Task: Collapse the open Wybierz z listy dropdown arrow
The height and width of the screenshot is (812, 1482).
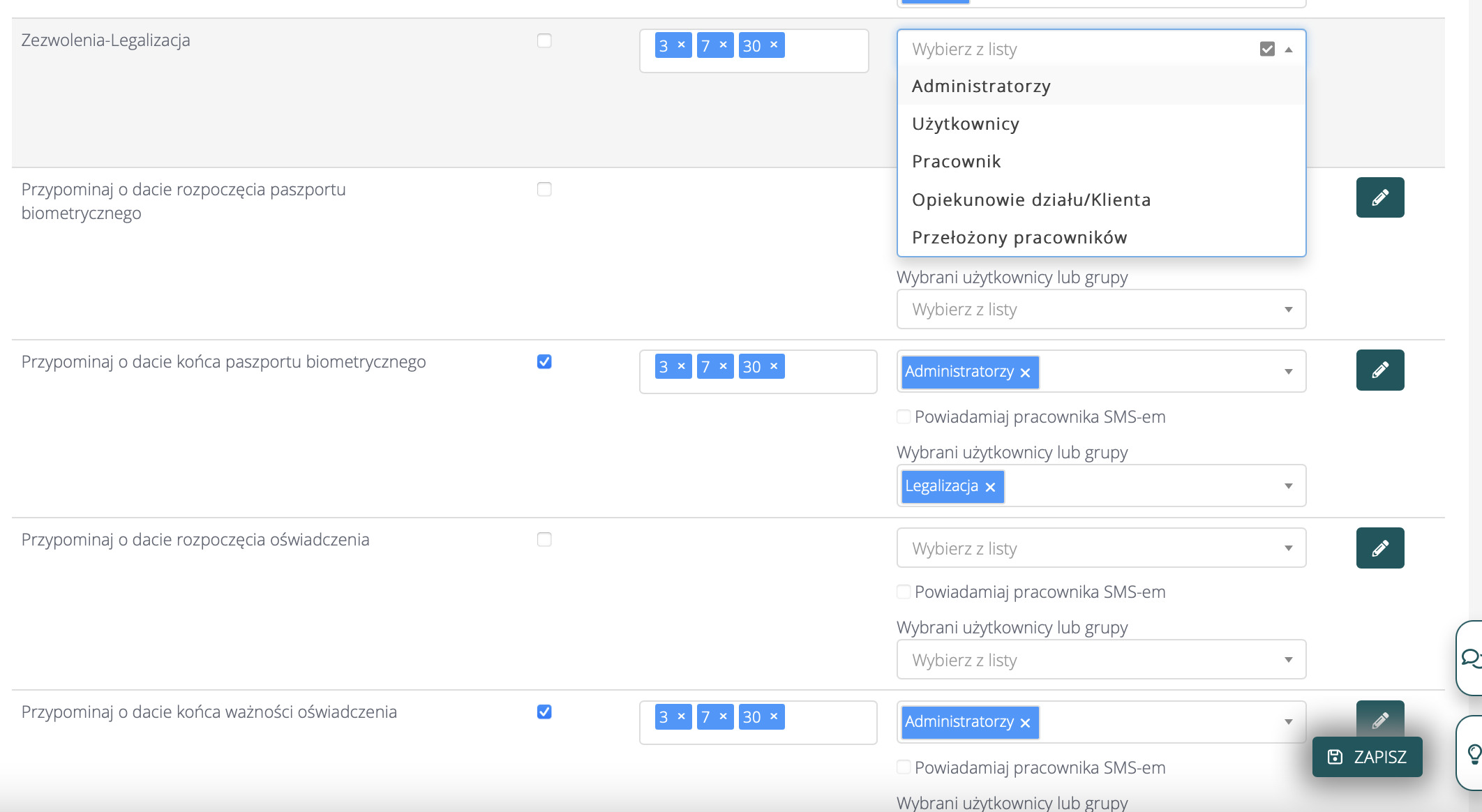Action: 1289,50
